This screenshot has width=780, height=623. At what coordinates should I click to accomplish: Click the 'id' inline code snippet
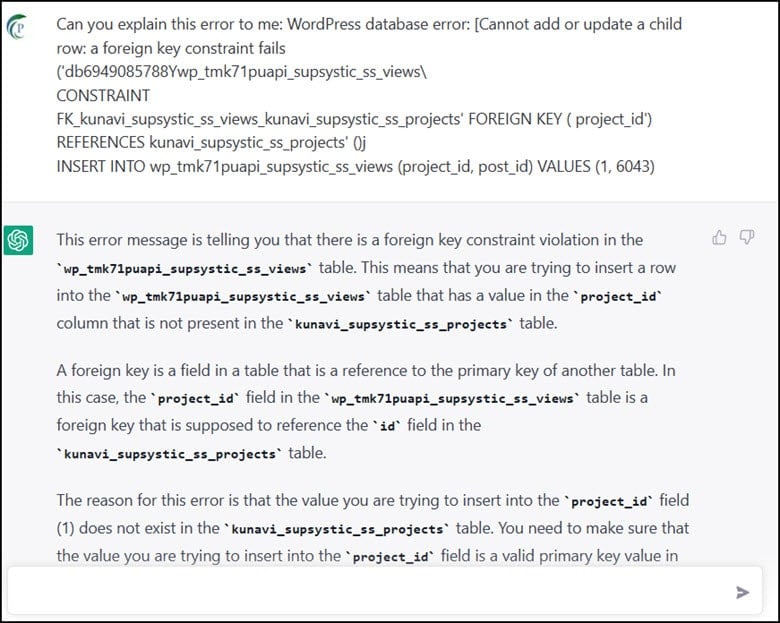coord(387,426)
